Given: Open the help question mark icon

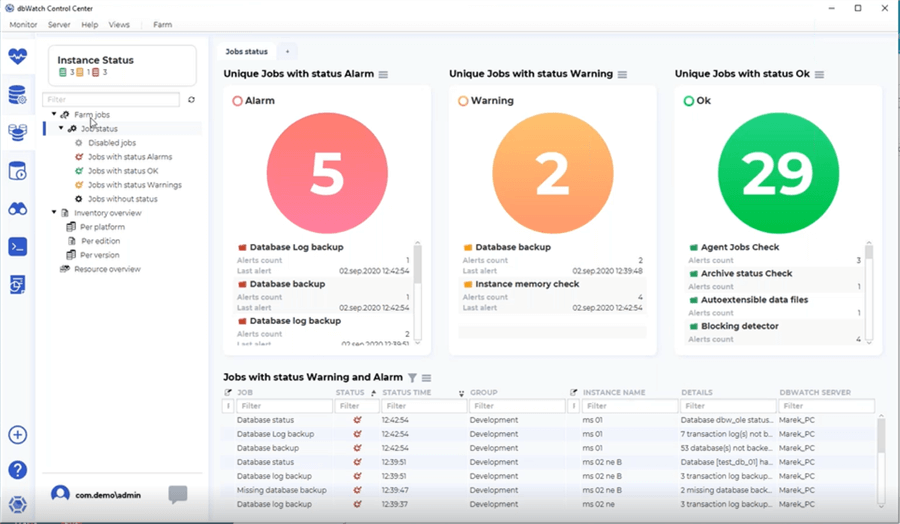Looking at the screenshot, I should tap(18, 470).
